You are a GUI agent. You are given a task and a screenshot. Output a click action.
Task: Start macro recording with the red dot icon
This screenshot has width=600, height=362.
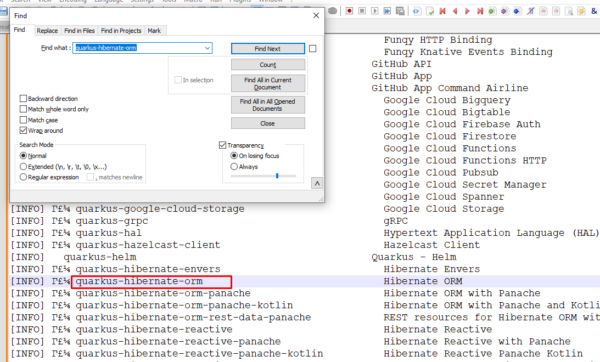tap(349, 11)
